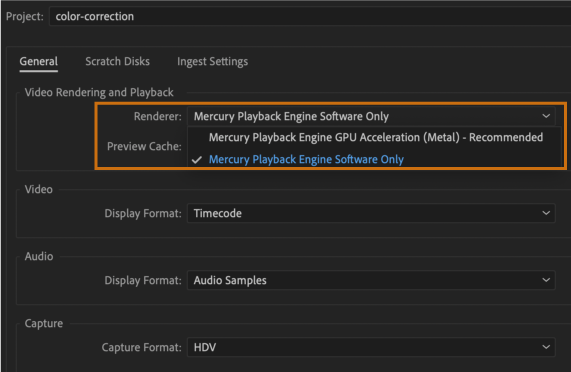571x372 pixels.
Task: Click the Video section heading
Action: (39, 189)
